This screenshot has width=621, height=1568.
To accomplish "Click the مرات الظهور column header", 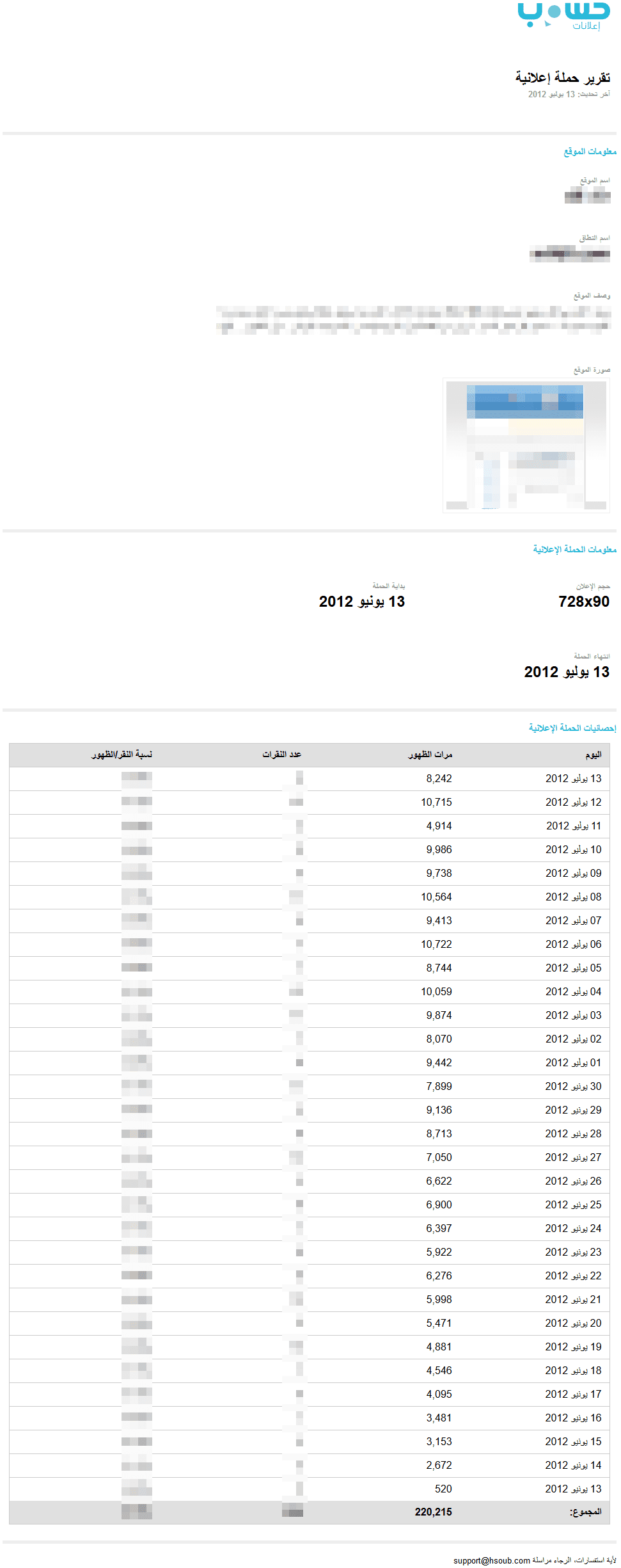I will (430, 755).
